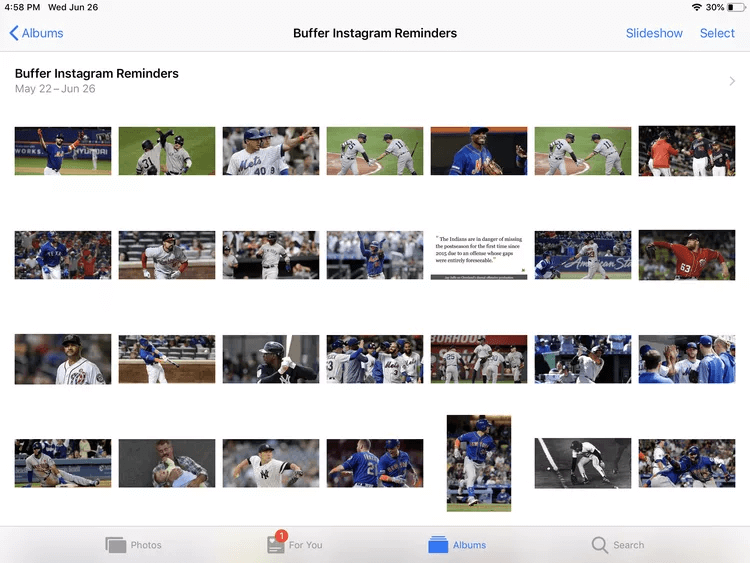Open the Mets player sliding photo

[687, 463]
